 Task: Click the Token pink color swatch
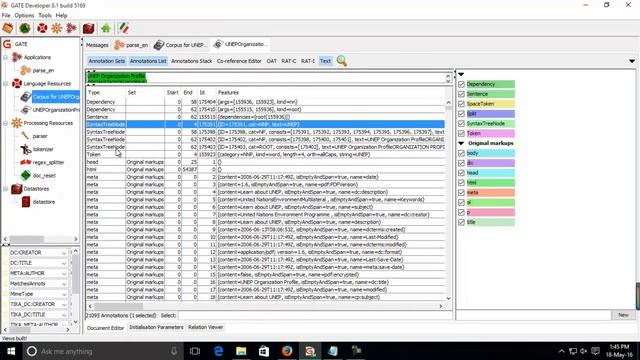[x=491, y=133]
